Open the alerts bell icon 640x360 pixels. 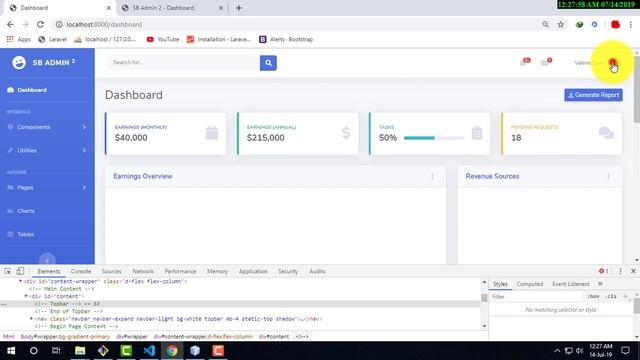coord(524,62)
